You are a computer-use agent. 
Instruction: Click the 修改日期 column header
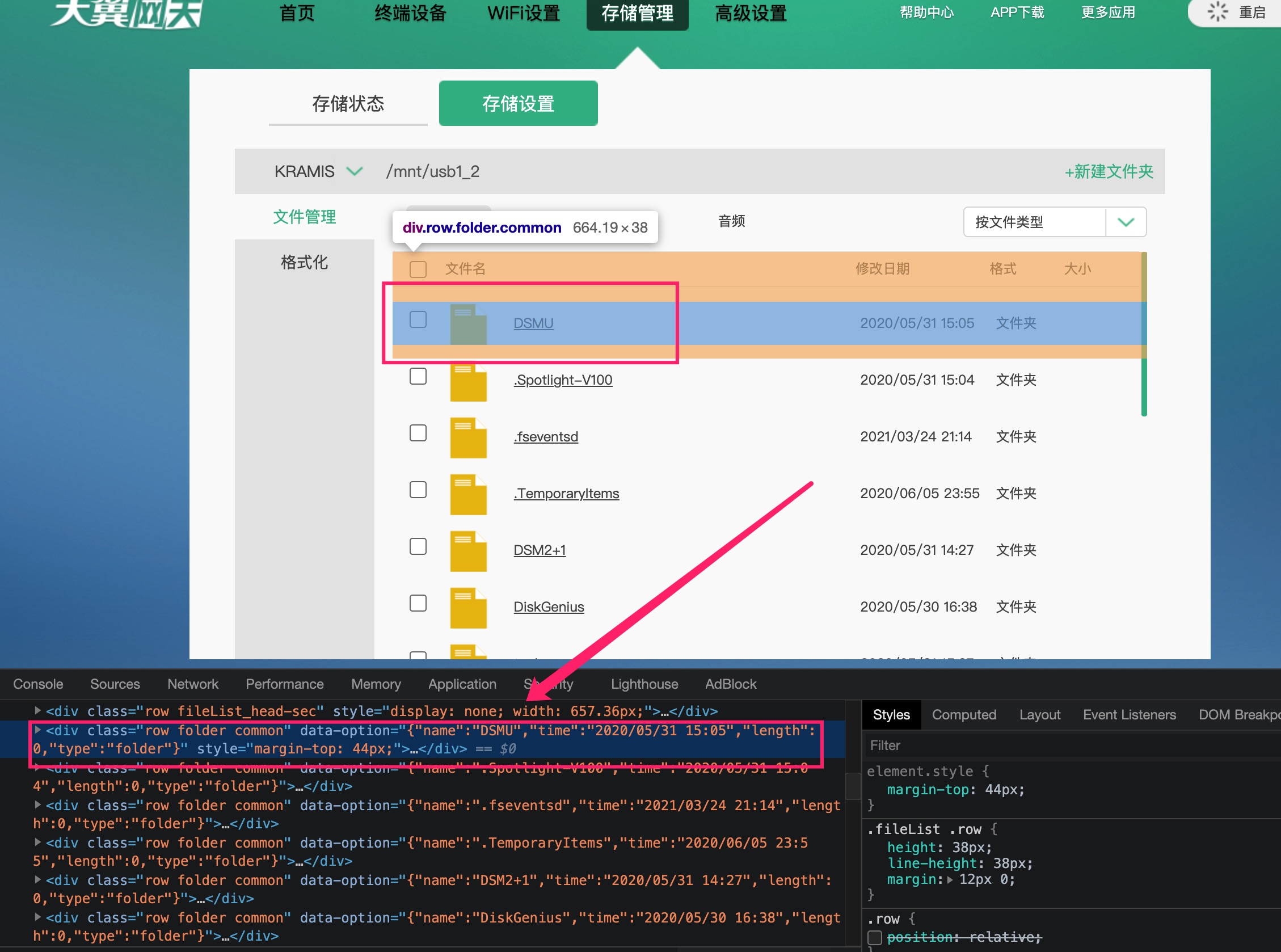point(882,268)
